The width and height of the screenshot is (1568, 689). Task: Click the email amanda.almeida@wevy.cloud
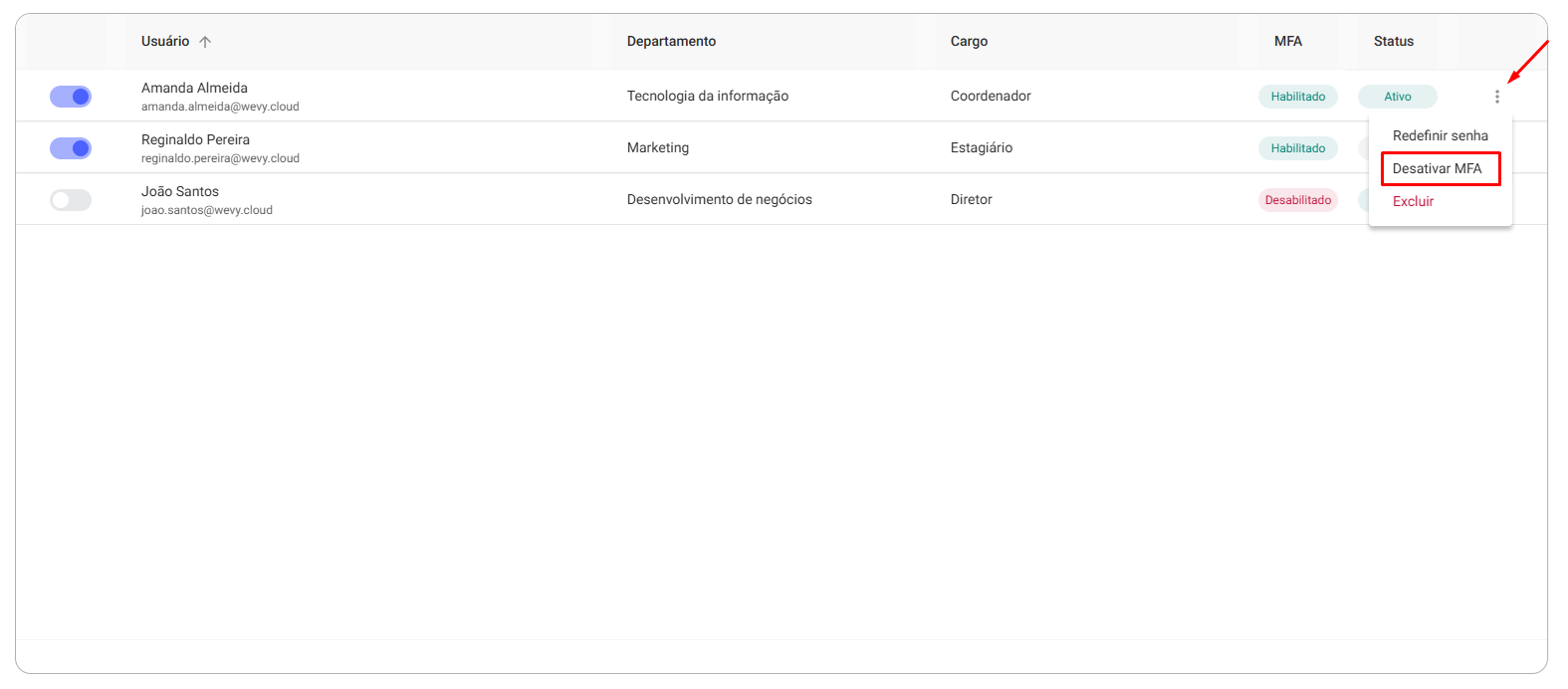(x=220, y=107)
